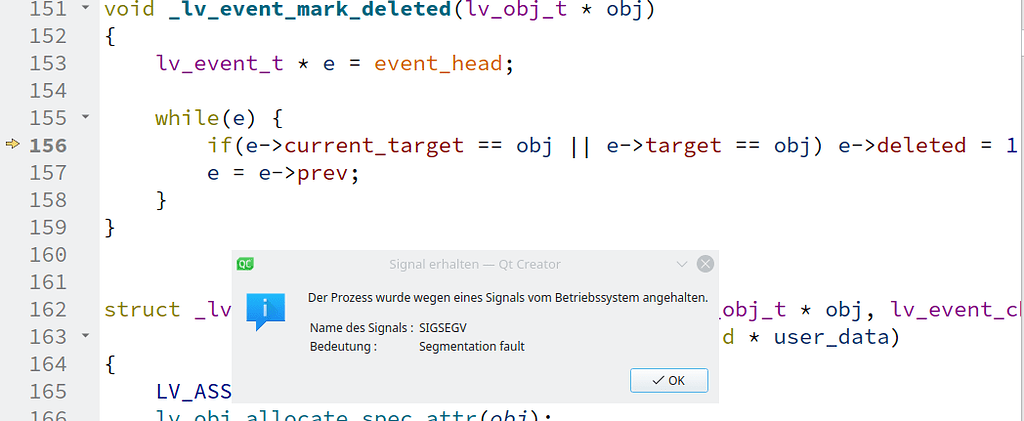Screen dimensions: 1024x421
Task: Click the 'Segmentation fault' meaning text
Action: (472, 347)
